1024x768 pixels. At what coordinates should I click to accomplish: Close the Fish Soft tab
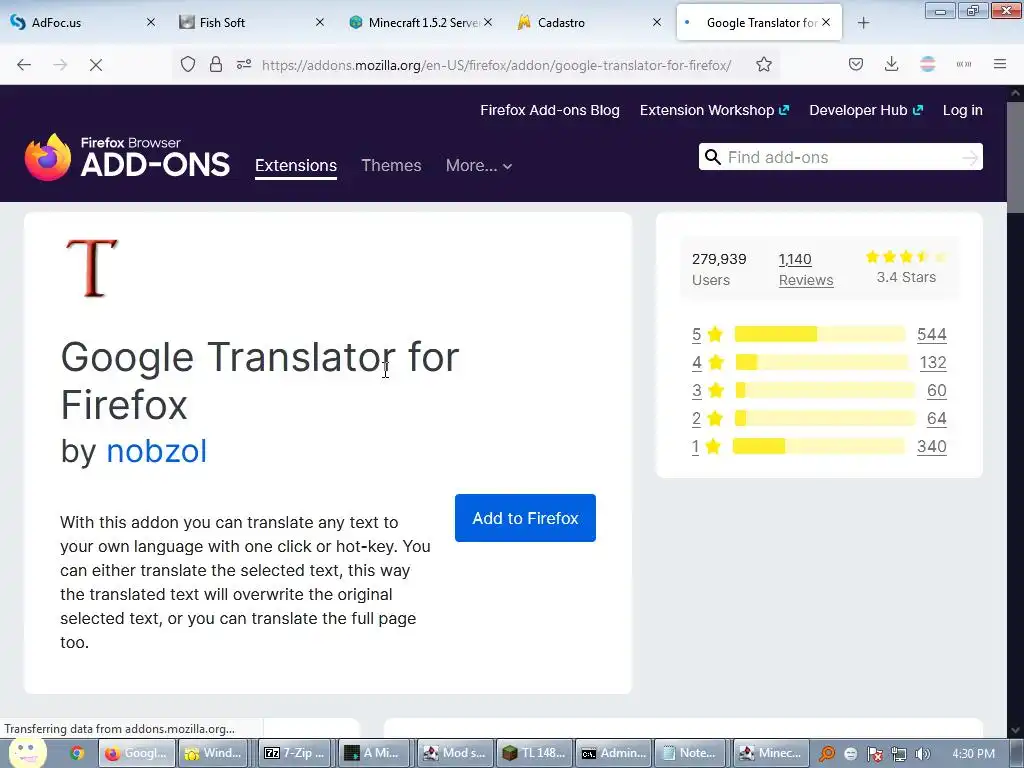320,22
